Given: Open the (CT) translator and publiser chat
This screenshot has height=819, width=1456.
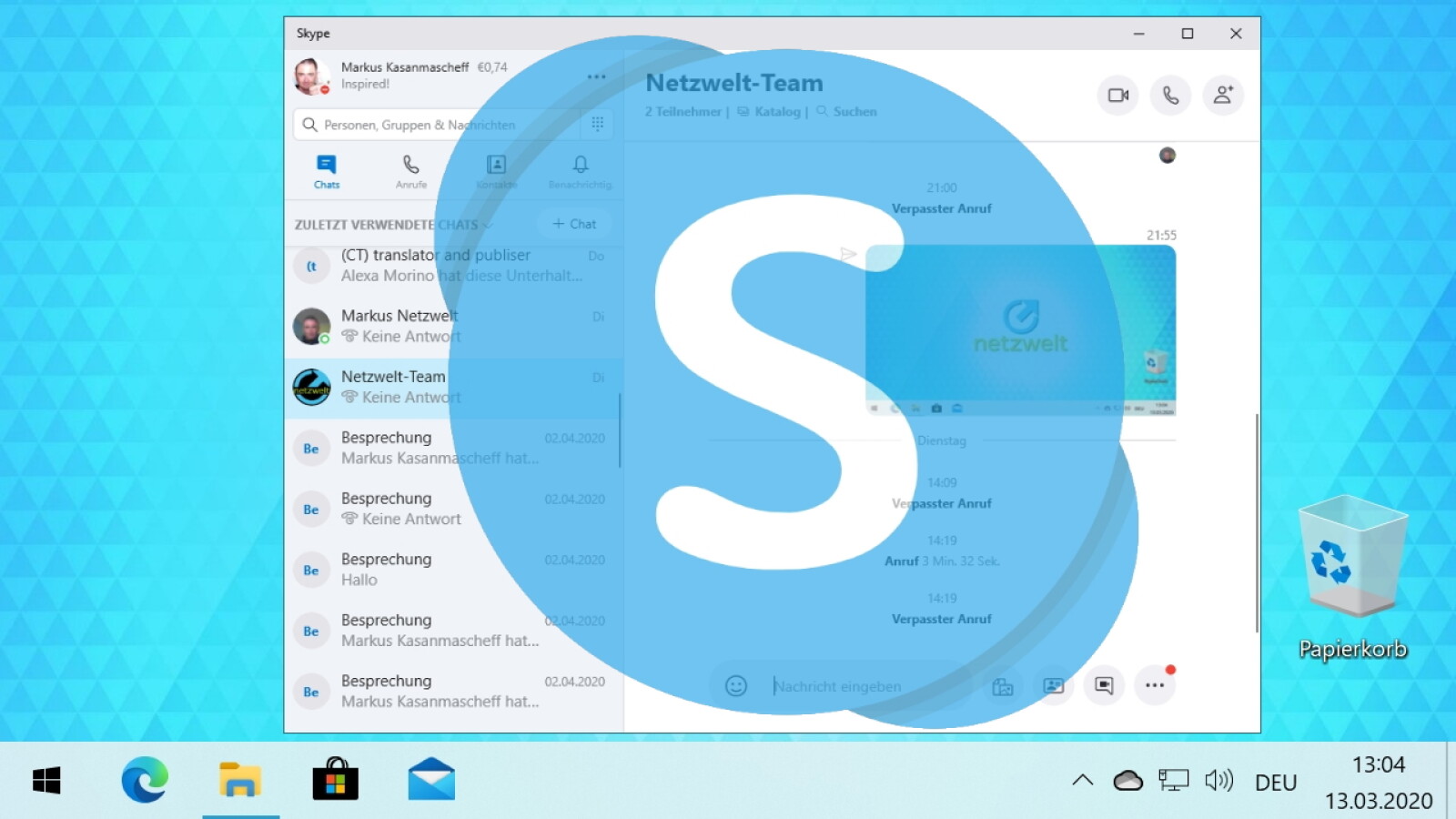Looking at the screenshot, I should click(453, 266).
